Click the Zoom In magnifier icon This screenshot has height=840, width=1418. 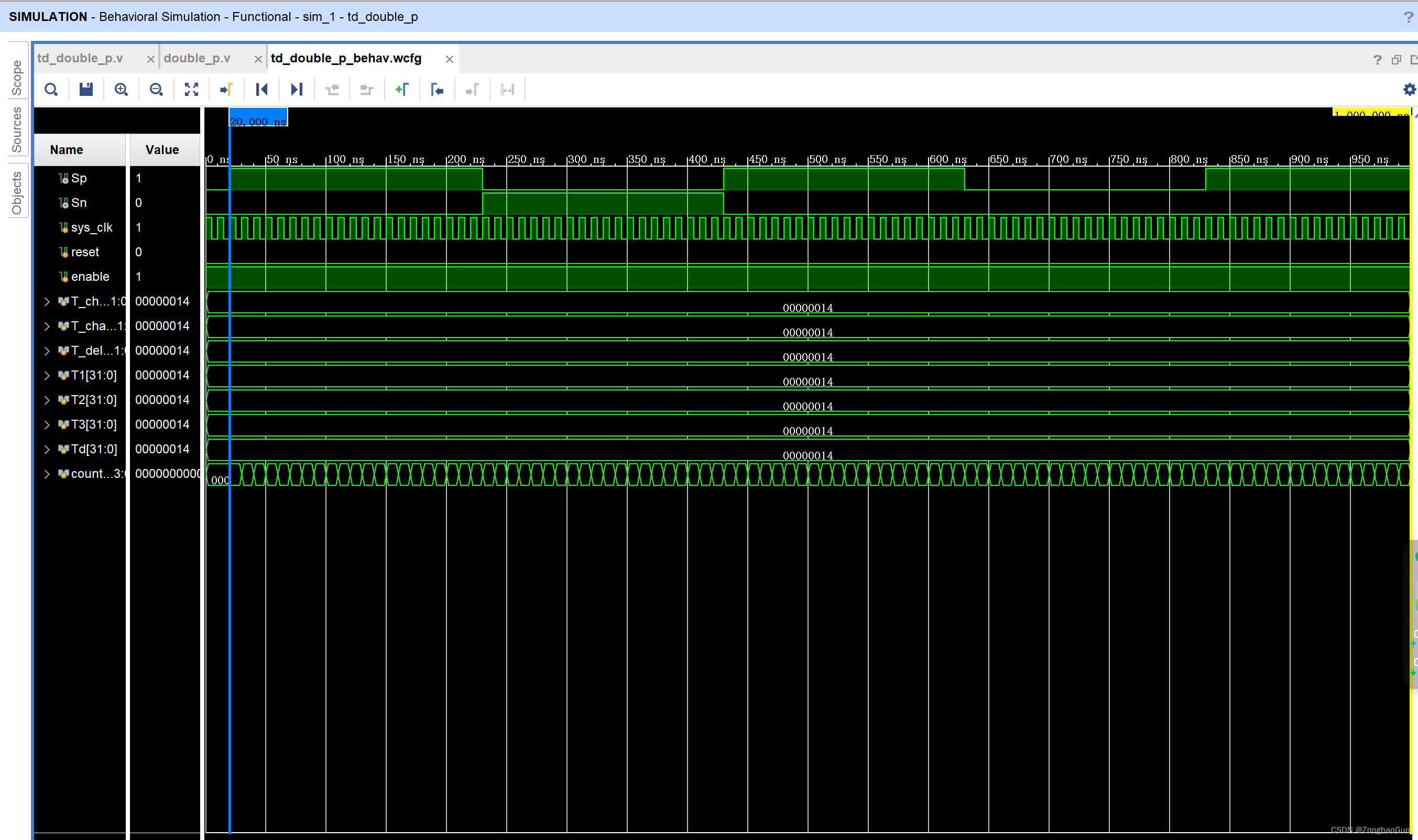(121, 90)
